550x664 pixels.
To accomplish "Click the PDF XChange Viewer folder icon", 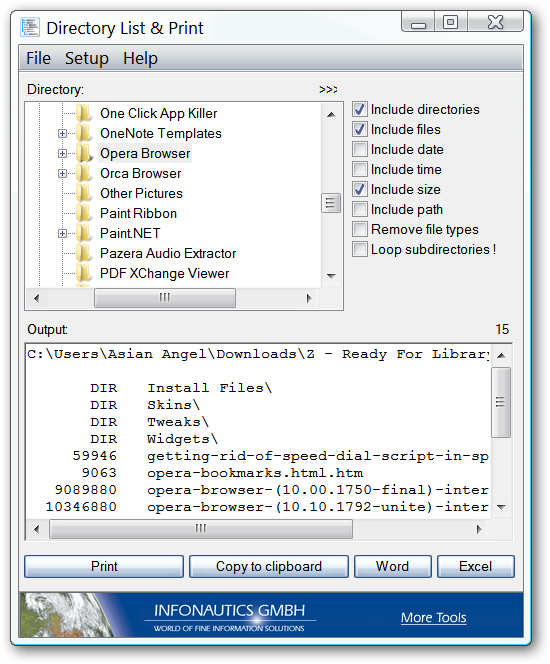I will (84, 273).
